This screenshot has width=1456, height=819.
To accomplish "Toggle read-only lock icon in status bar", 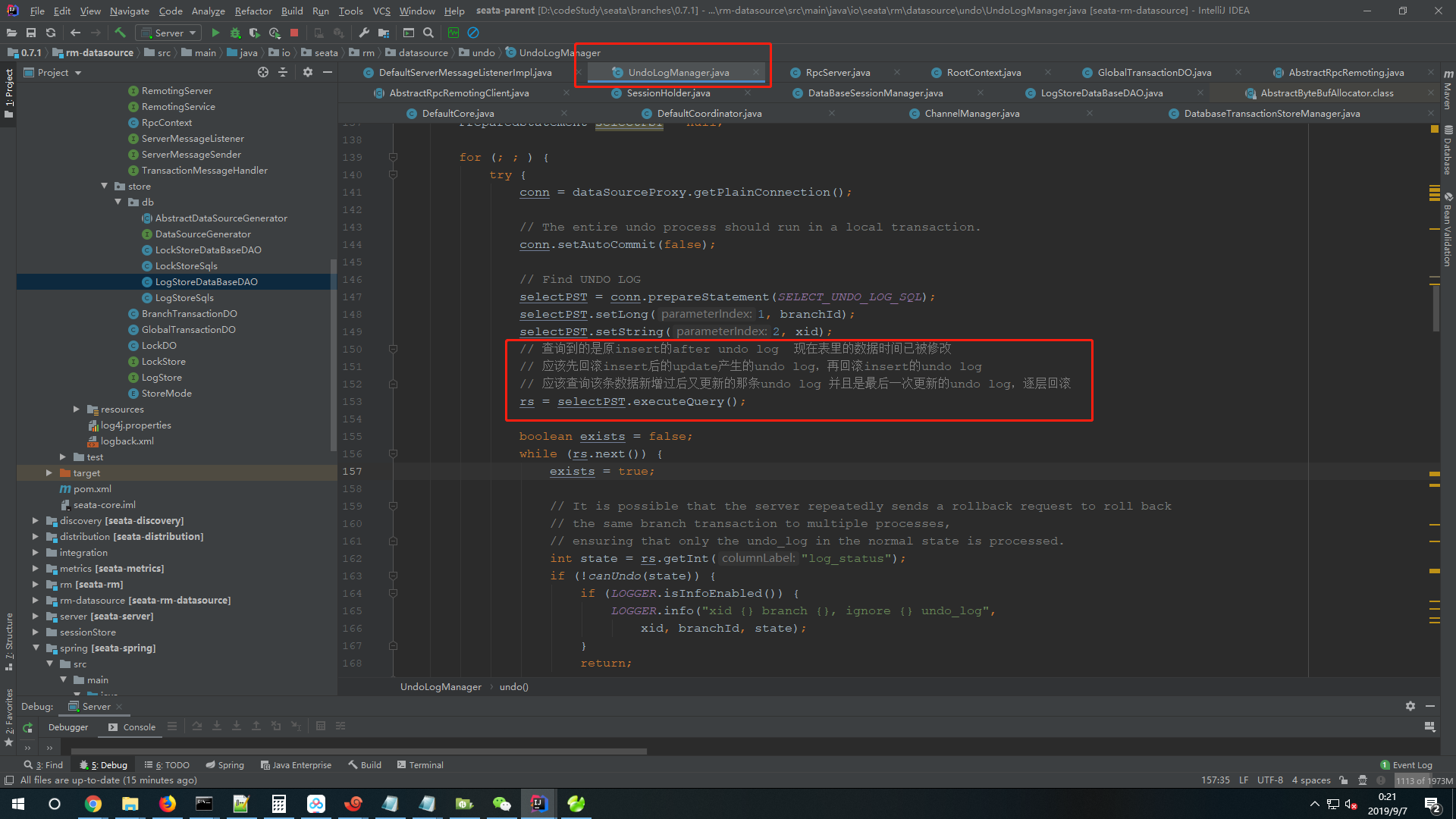I will click(x=1344, y=780).
